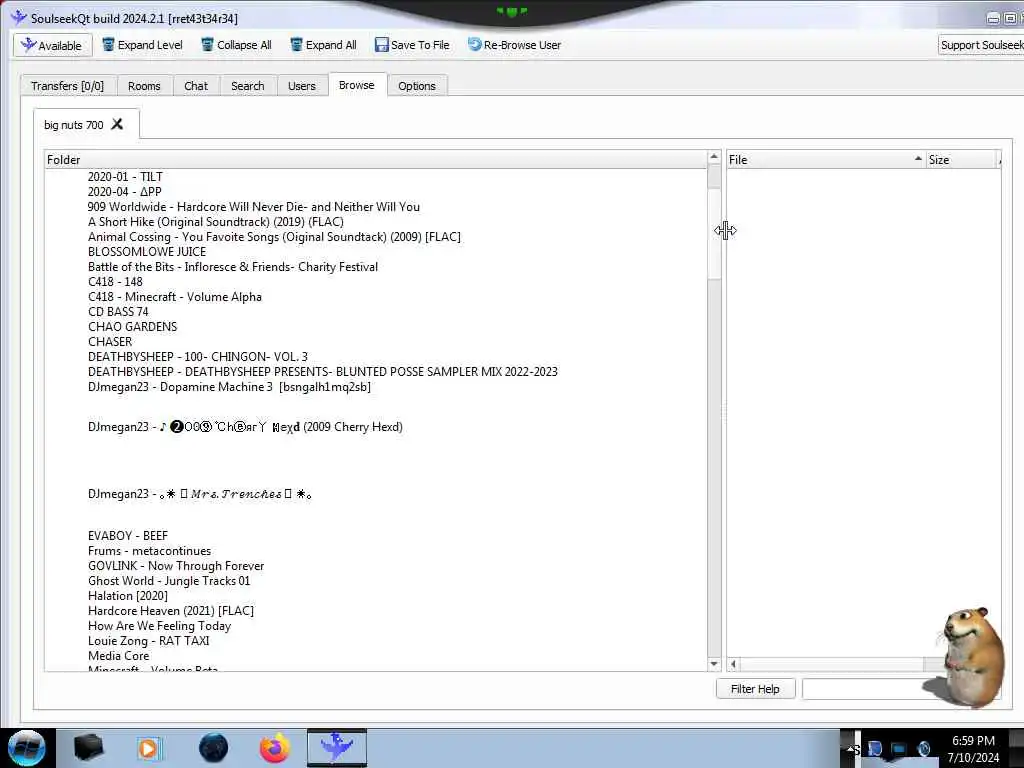This screenshot has height=768, width=1024.
Task: Open the Chat tab
Action: pos(196,86)
